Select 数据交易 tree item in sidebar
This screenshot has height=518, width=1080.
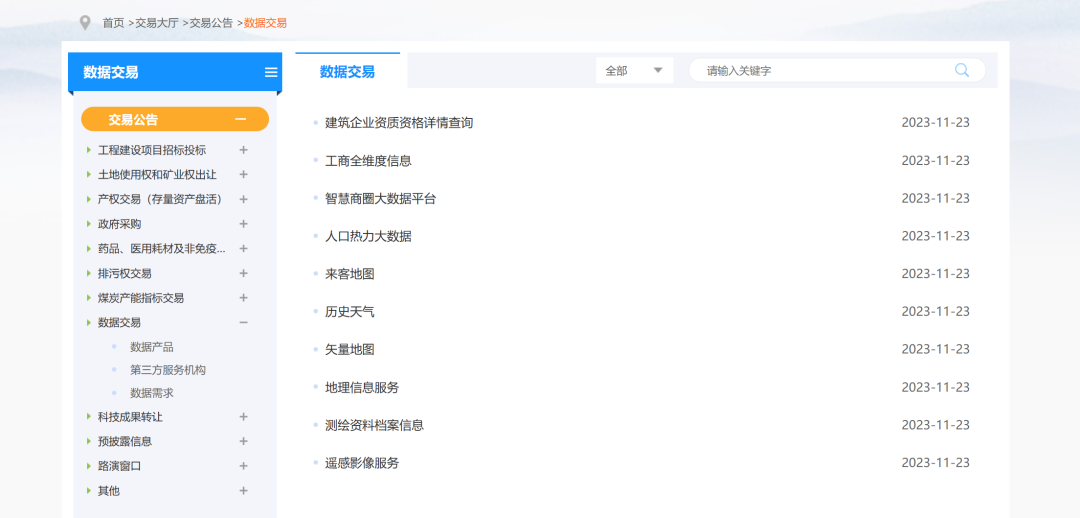[x=120, y=322]
